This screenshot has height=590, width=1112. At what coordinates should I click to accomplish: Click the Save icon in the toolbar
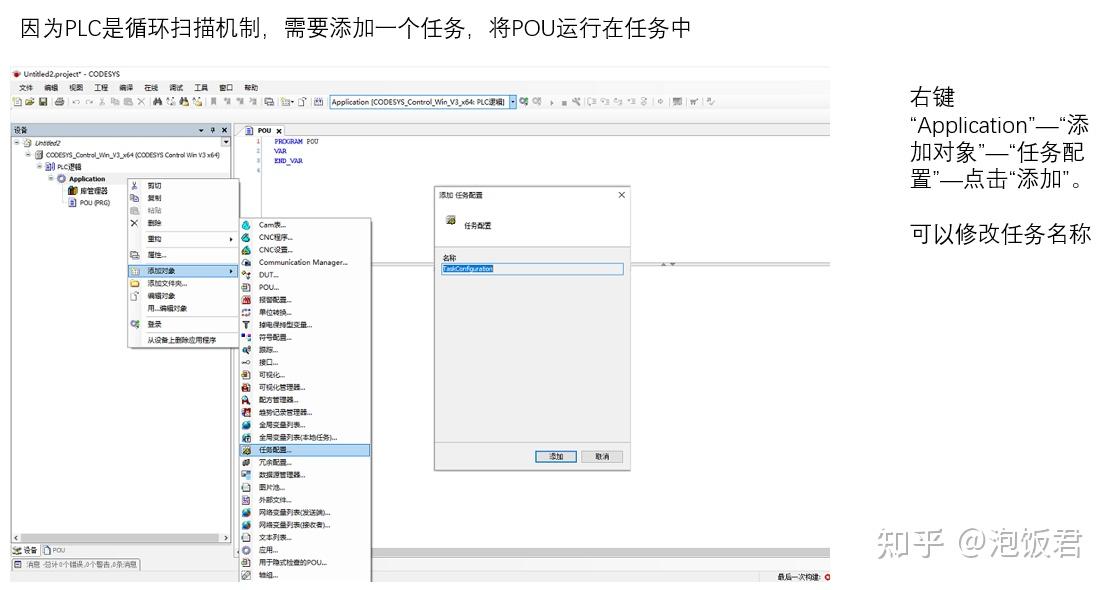coord(42,101)
